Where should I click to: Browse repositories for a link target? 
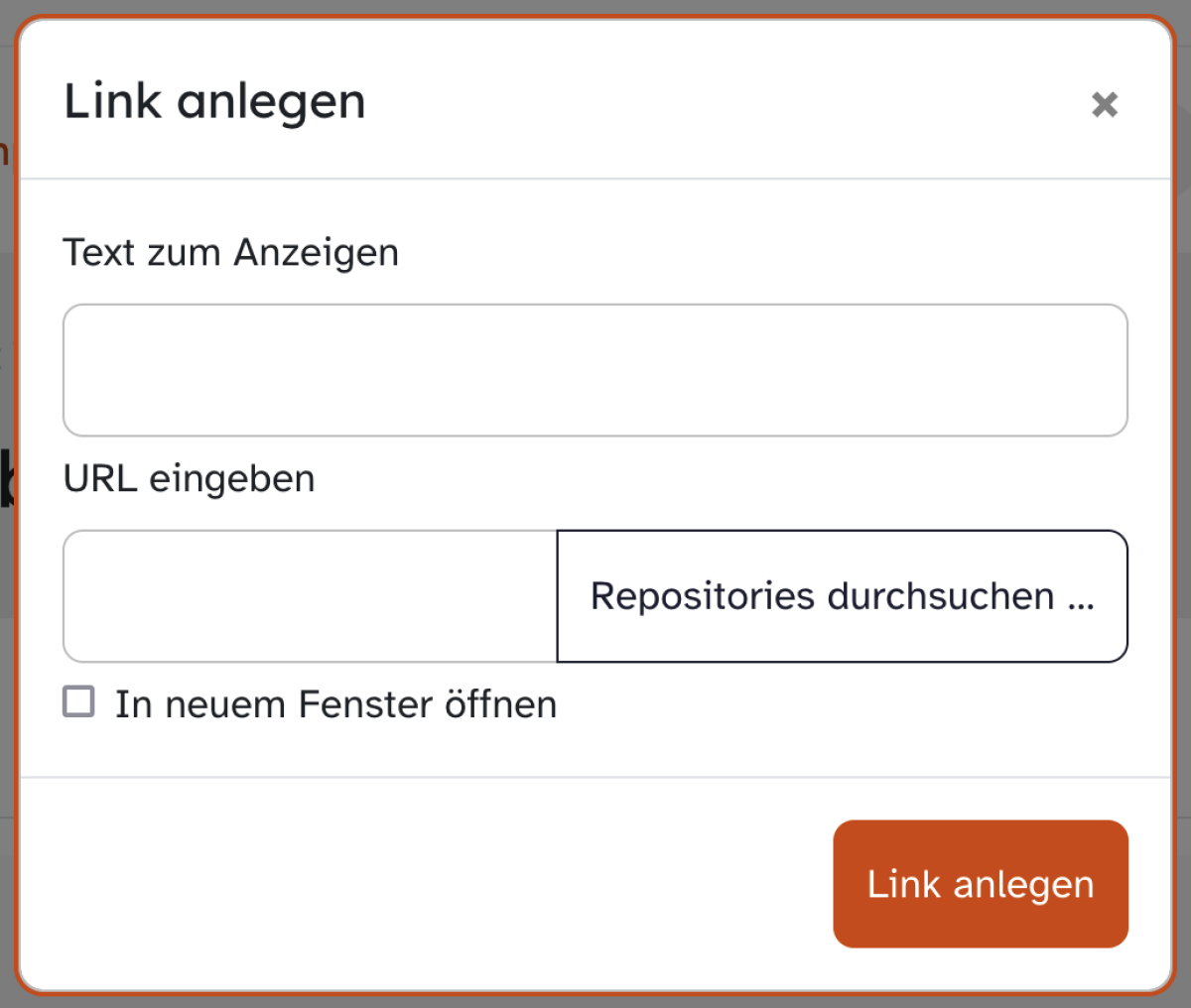[x=843, y=596]
